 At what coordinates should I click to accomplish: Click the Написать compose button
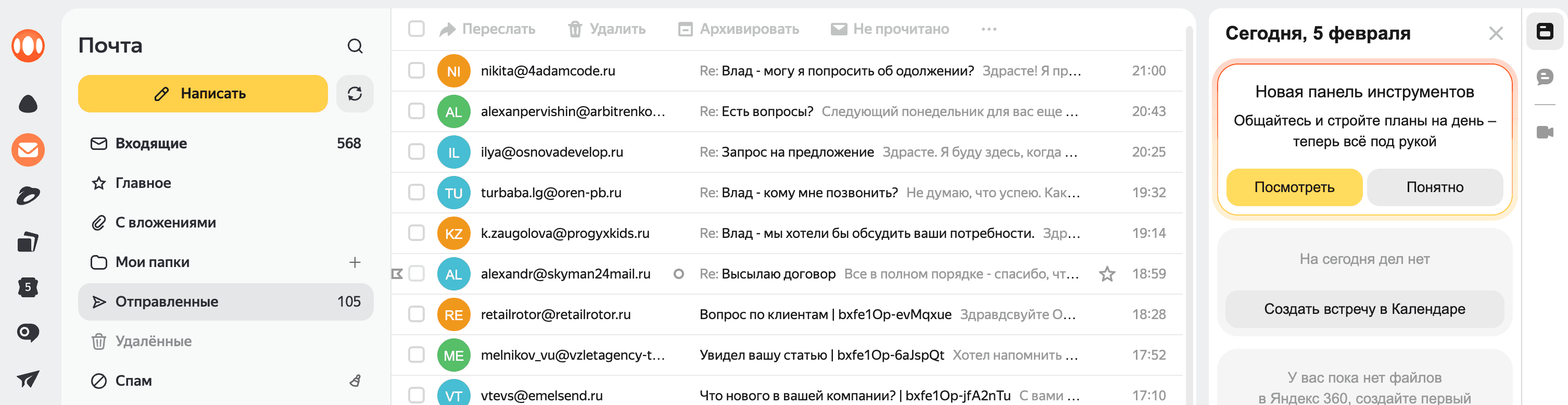click(203, 94)
